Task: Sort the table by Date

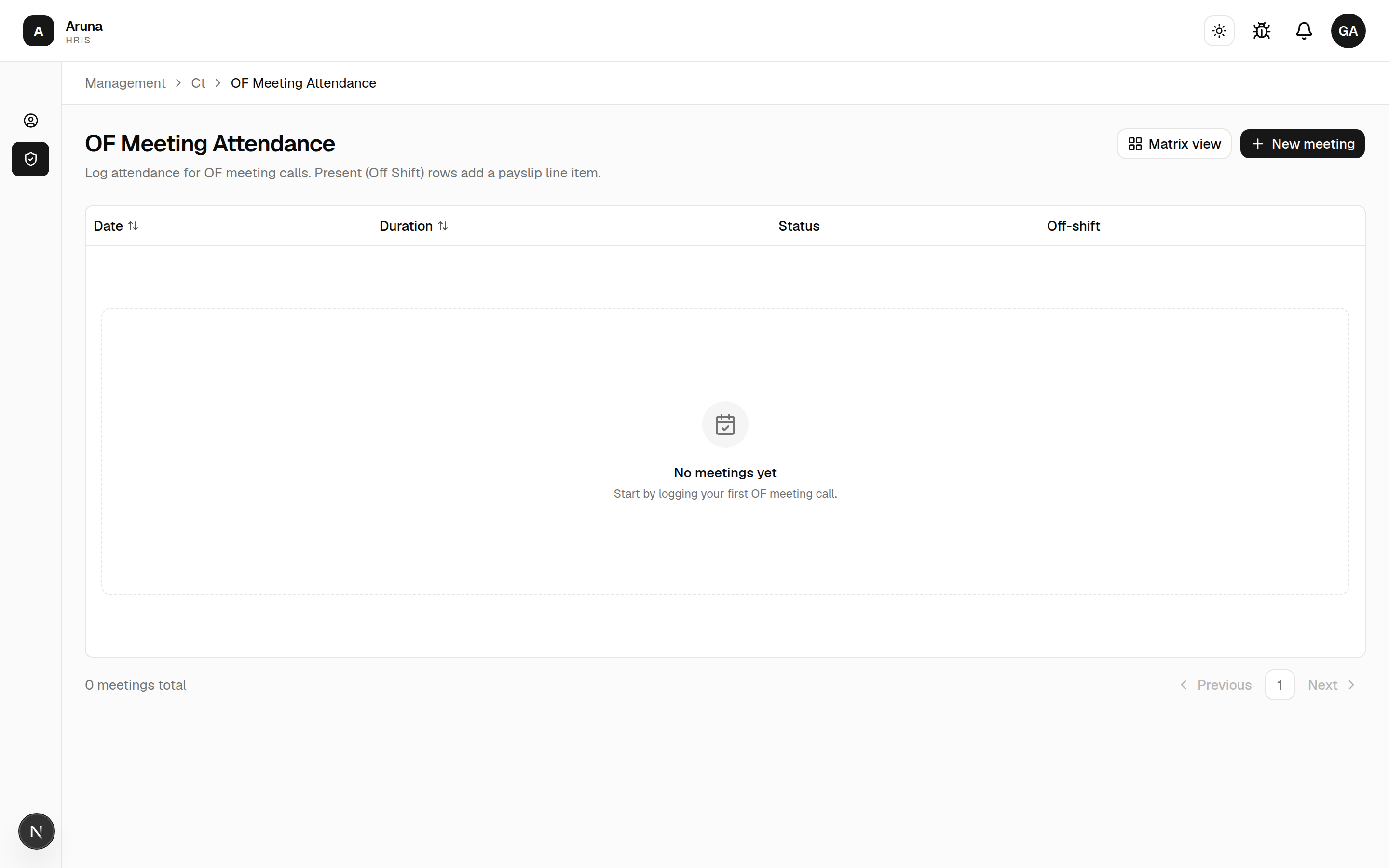Action: tap(116, 226)
